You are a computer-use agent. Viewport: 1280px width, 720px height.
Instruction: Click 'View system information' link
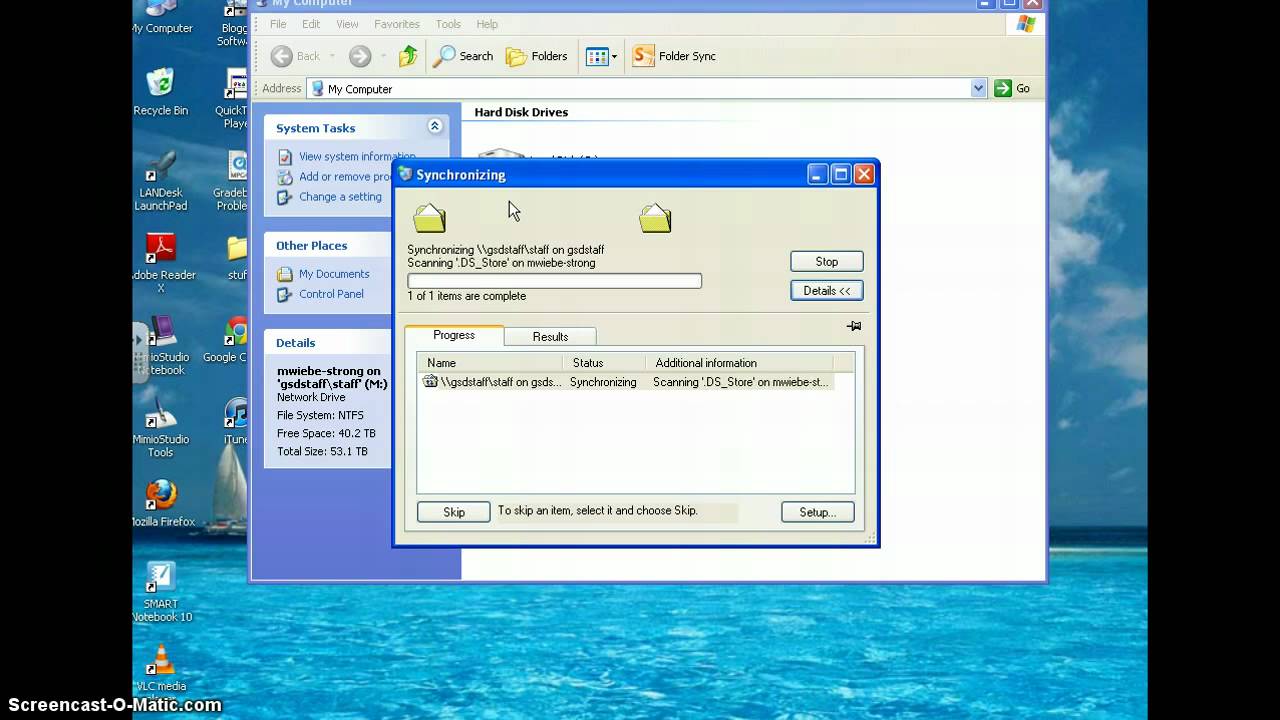tap(357, 157)
